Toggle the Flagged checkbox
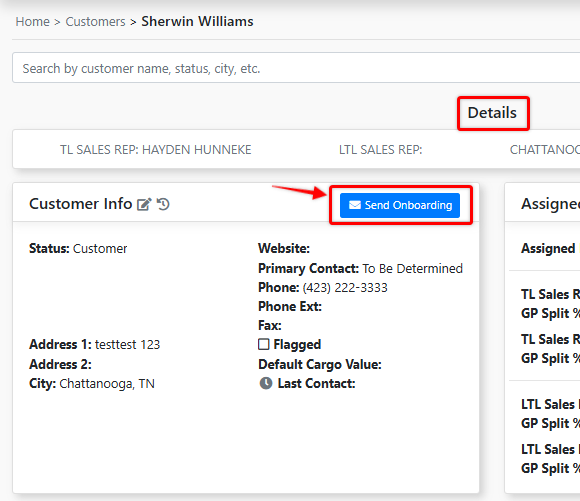 [x=263, y=344]
